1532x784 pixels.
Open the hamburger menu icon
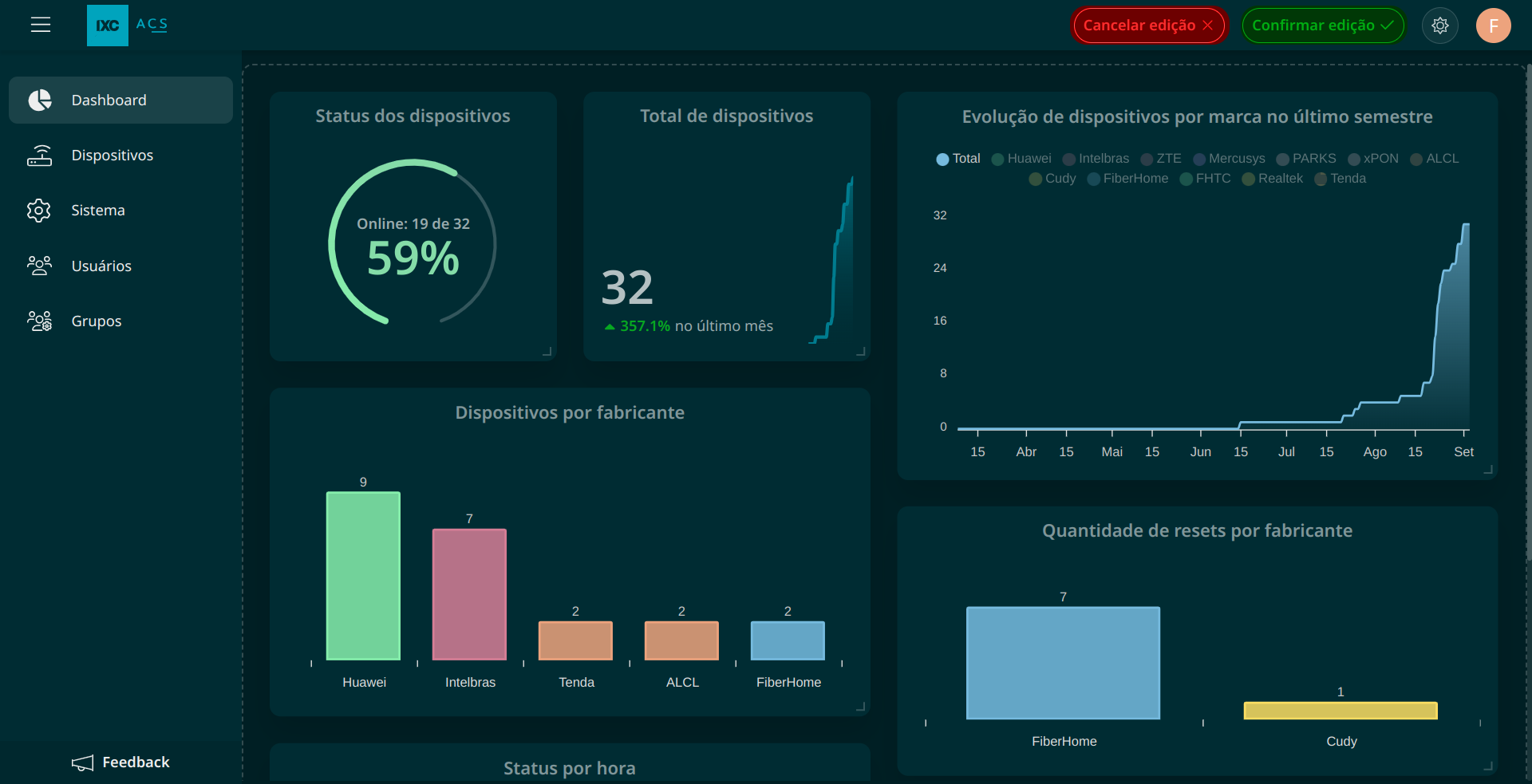point(41,25)
